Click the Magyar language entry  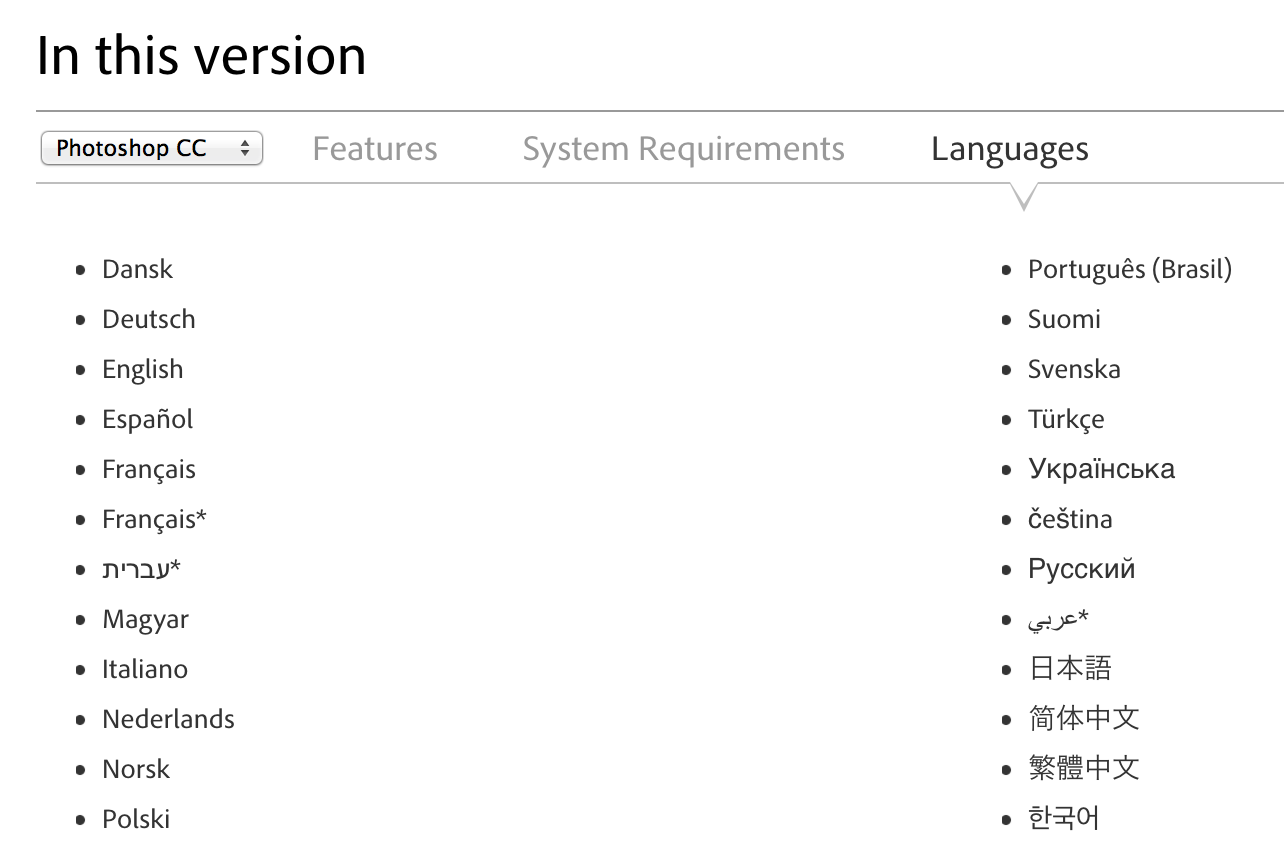coord(145,619)
